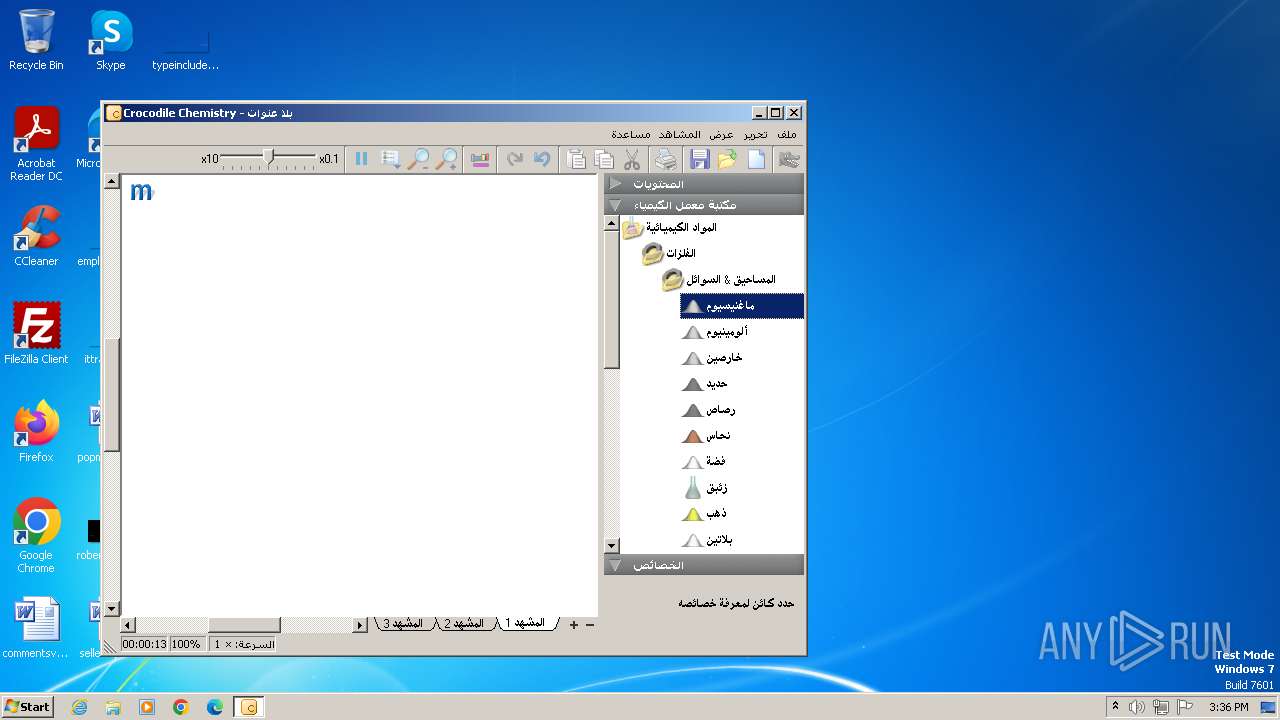This screenshot has width=1280, height=720.
Task: Open the ملف (File) menu
Action: [788, 134]
